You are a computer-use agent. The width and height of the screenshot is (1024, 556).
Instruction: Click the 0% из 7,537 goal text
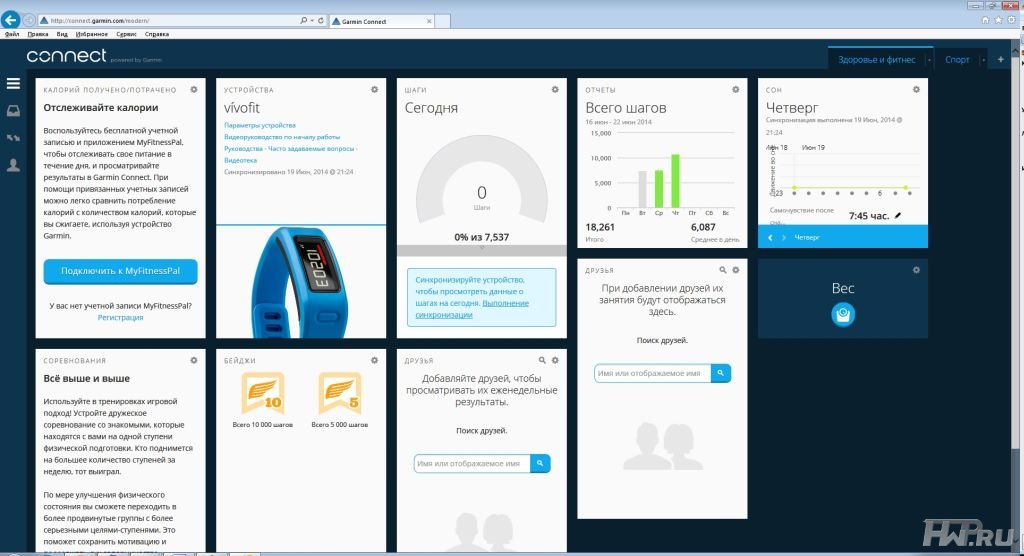482,237
